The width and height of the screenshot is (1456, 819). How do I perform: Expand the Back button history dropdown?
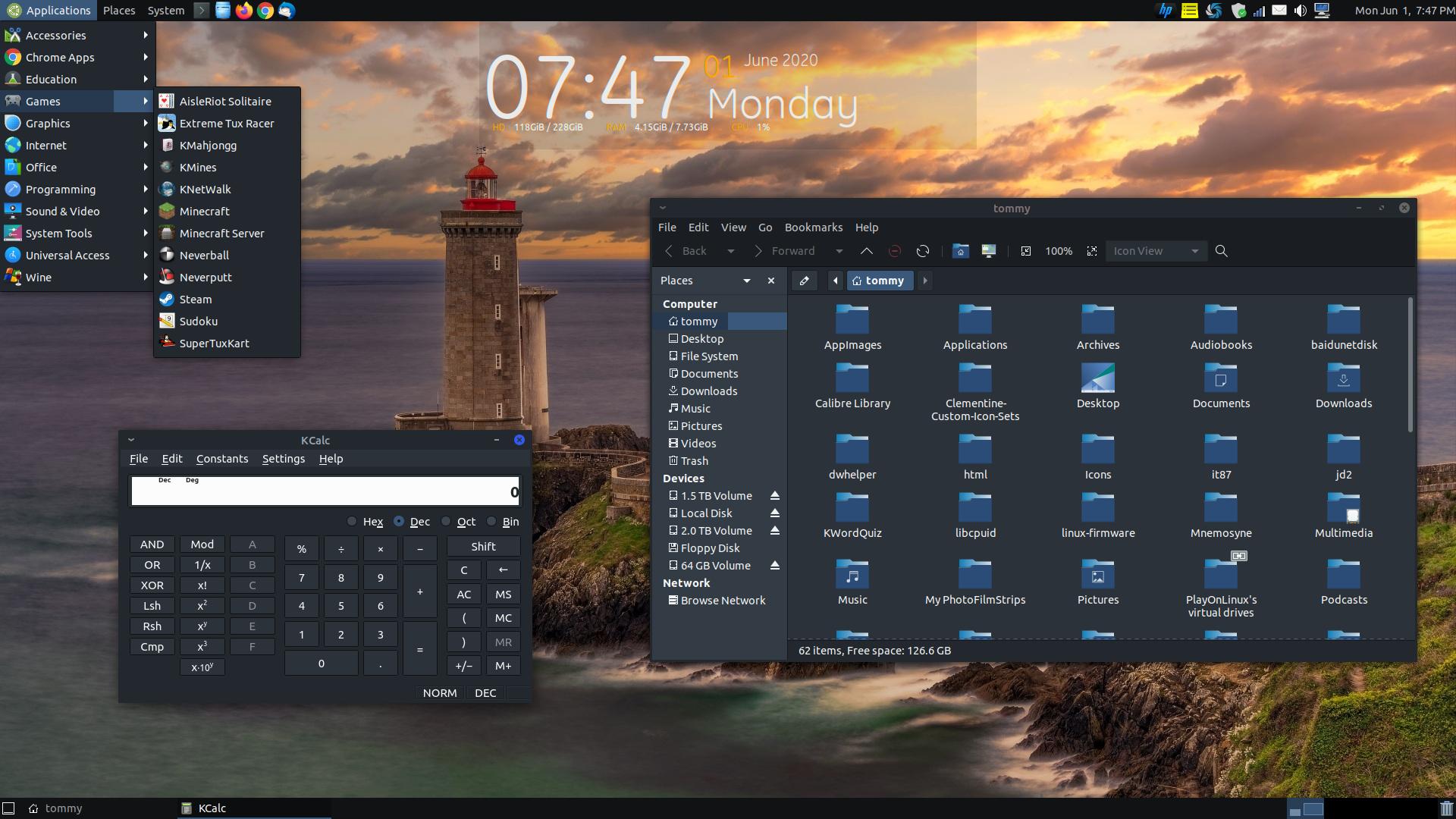click(x=730, y=250)
